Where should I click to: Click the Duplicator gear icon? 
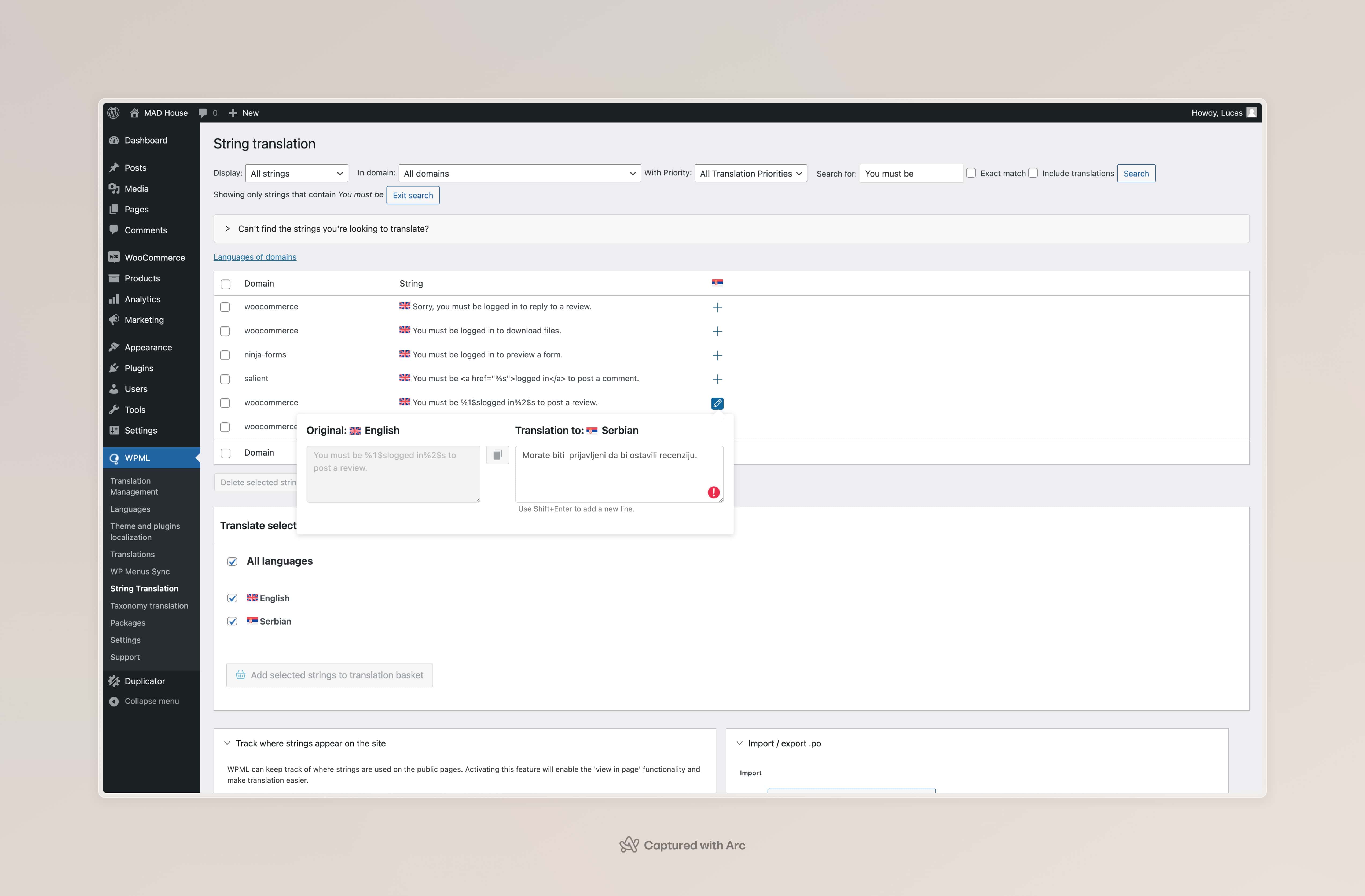tap(113, 681)
